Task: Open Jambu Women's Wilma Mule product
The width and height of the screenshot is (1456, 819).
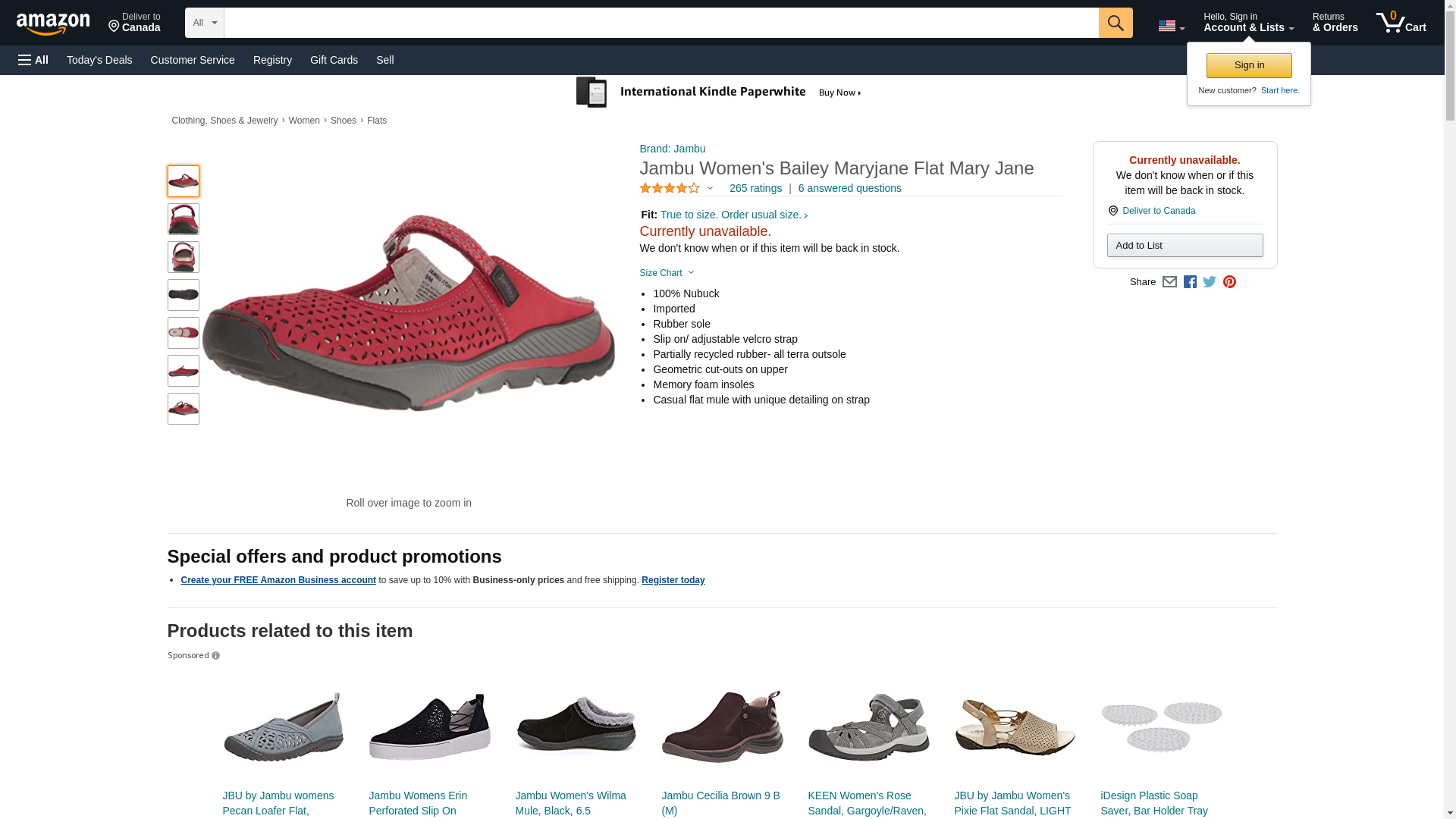Action: (x=570, y=802)
